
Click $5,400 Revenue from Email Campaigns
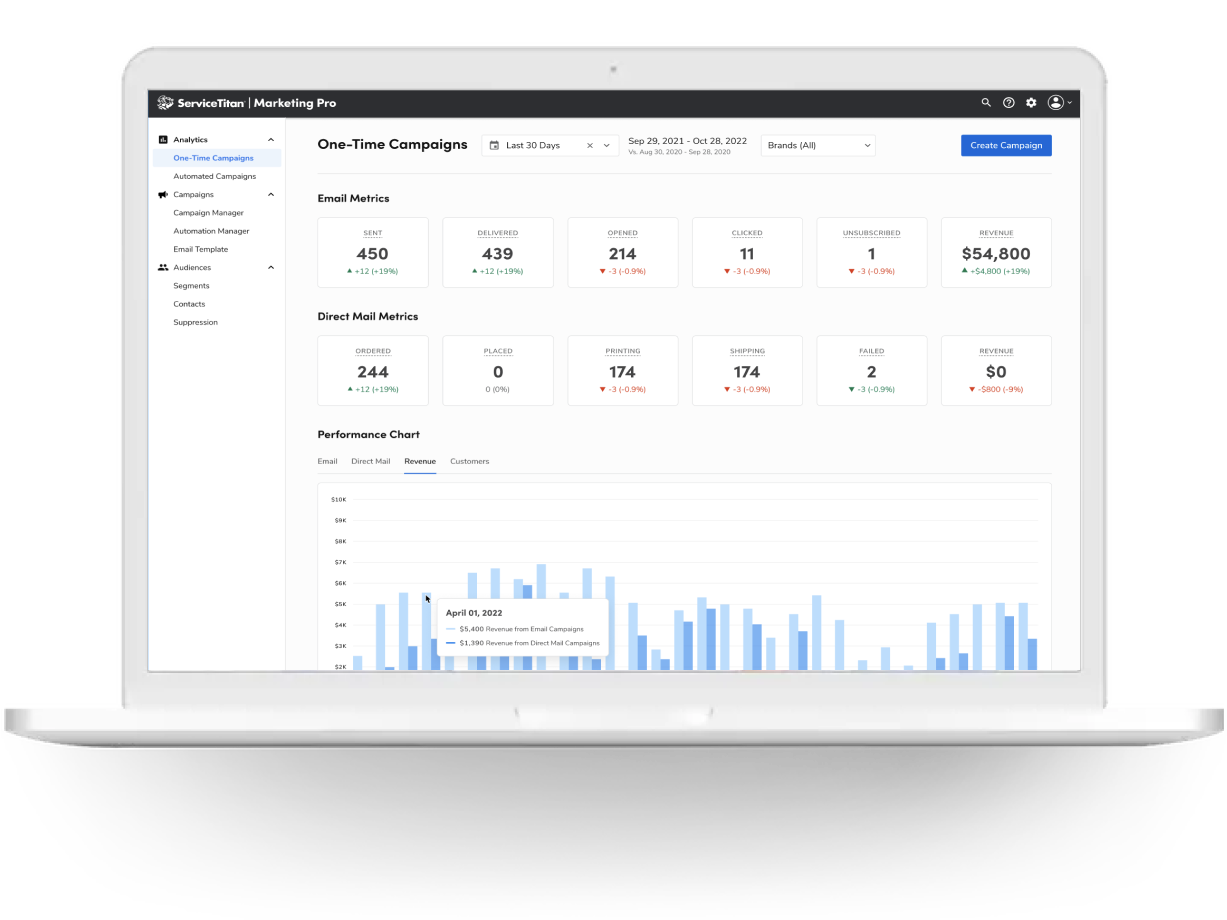pos(522,629)
